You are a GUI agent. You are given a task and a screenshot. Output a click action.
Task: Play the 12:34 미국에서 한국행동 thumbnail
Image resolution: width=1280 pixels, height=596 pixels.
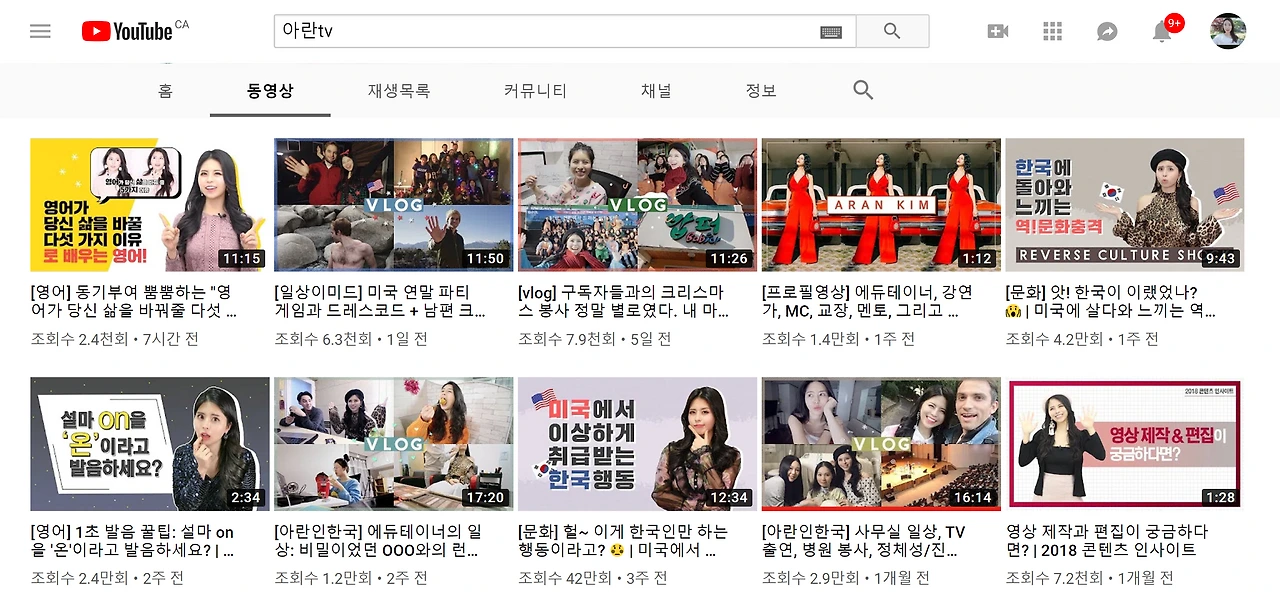tap(637, 444)
